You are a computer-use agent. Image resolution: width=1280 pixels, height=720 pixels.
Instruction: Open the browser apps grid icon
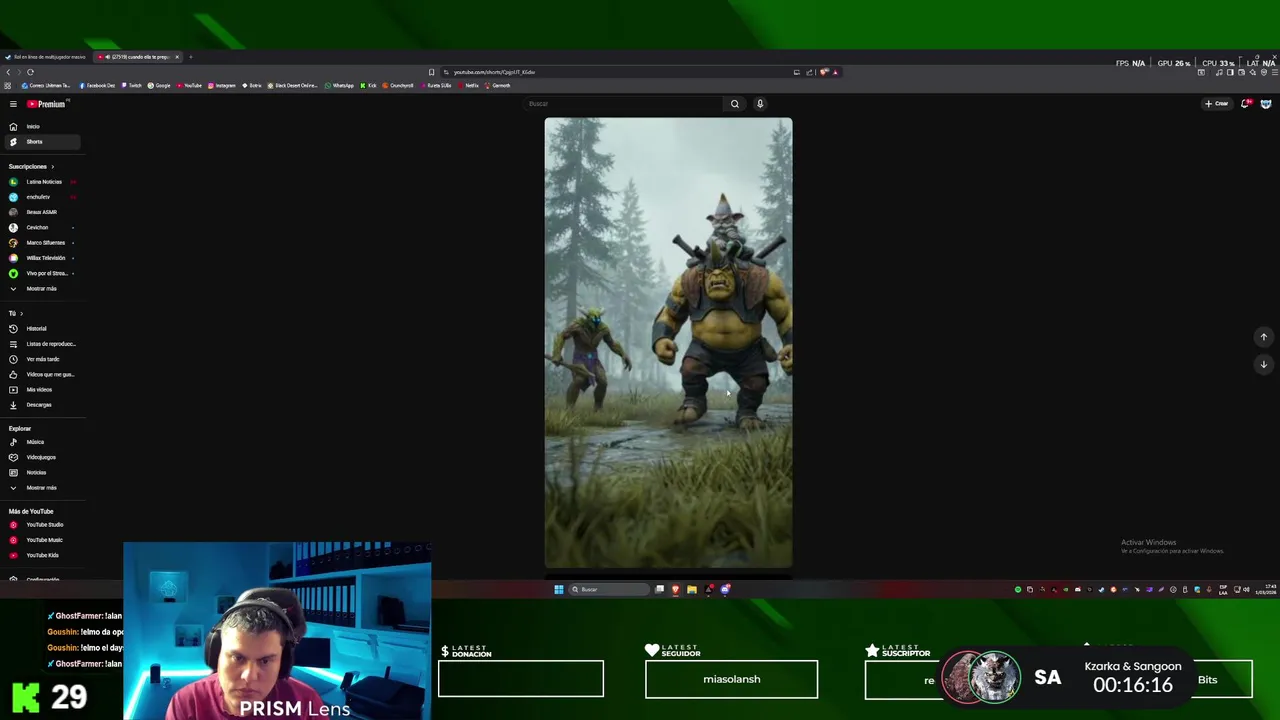click(8, 86)
